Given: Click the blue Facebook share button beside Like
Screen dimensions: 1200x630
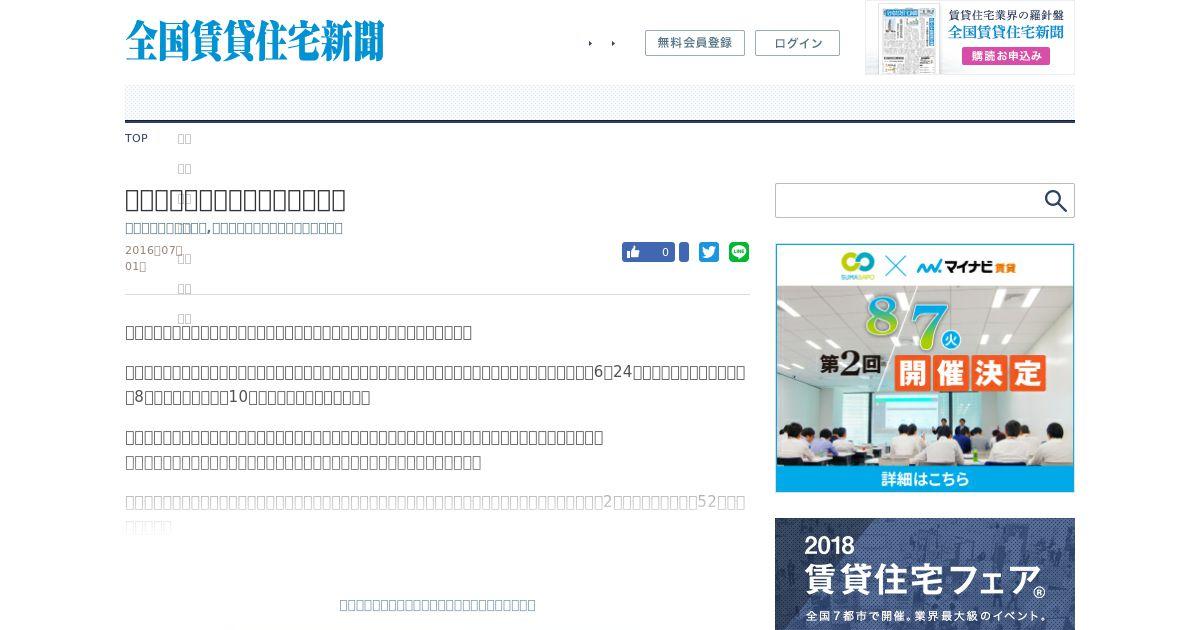Looking at the screenshot, I should coord(684,252).
